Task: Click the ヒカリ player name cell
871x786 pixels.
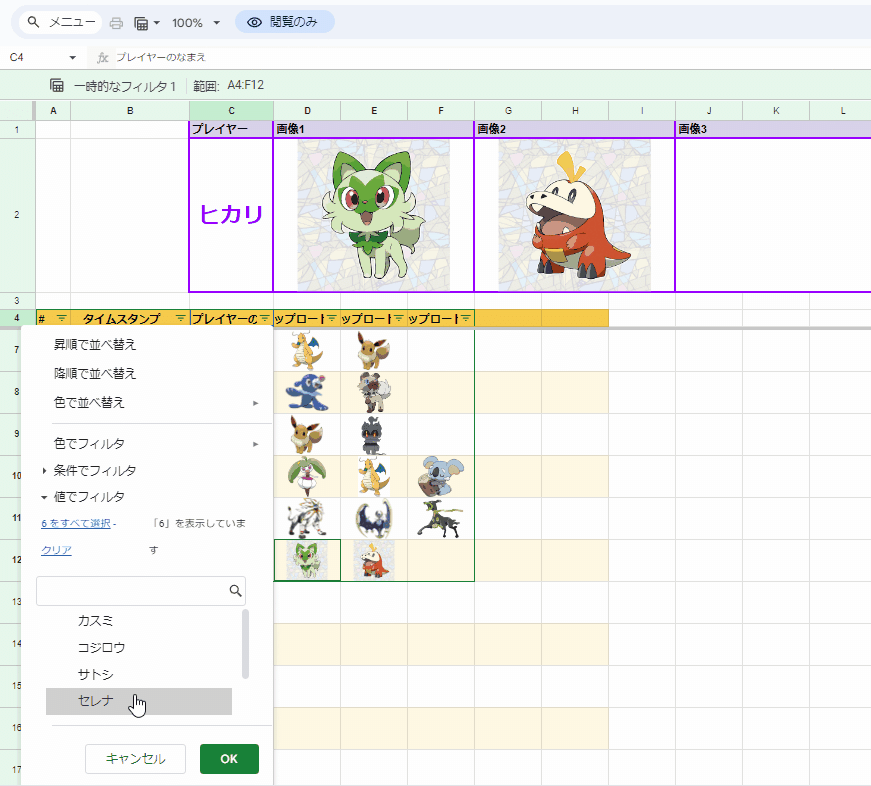Action: click(231, 214)
